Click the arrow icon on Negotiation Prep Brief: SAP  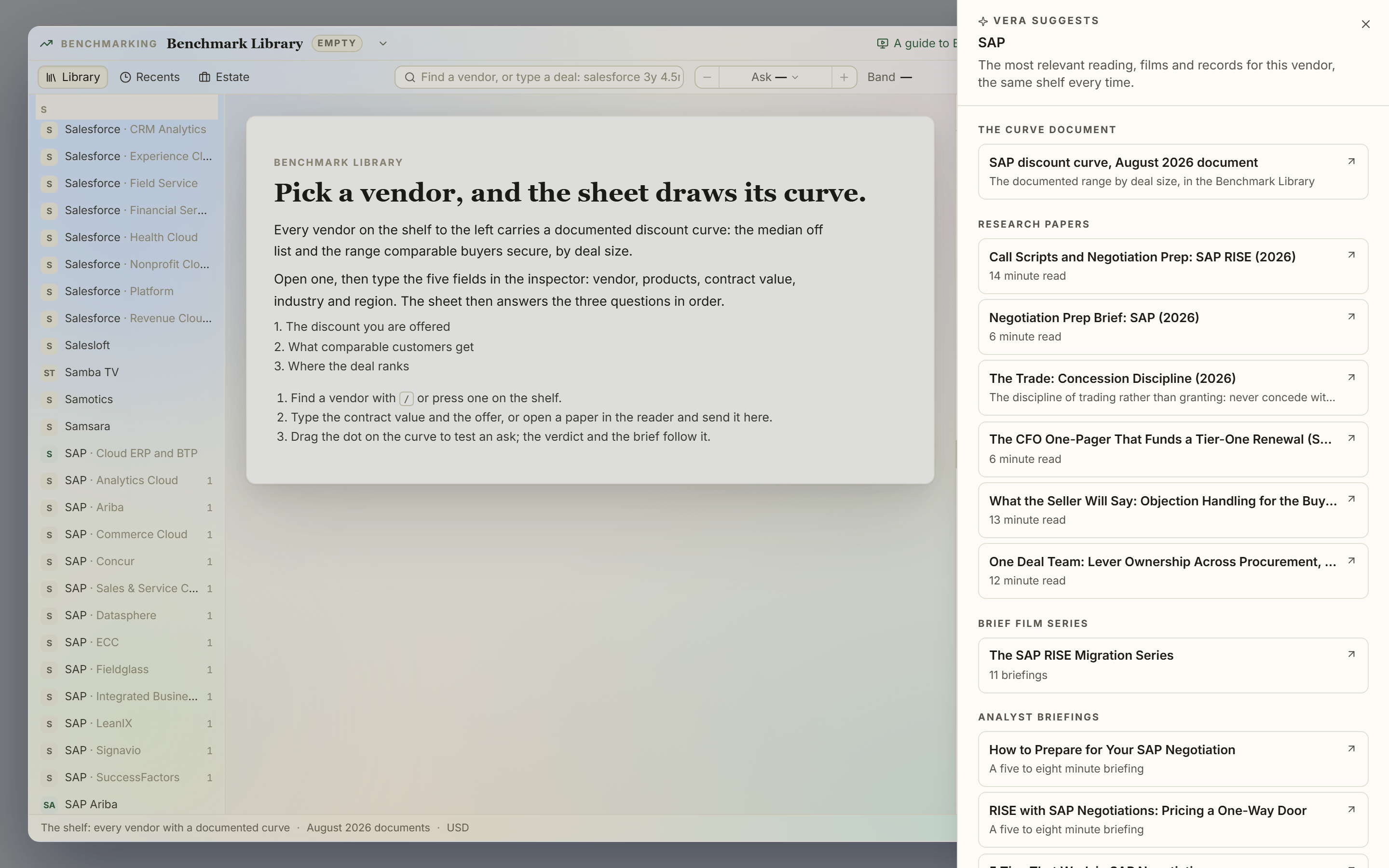pos(1351,317)
